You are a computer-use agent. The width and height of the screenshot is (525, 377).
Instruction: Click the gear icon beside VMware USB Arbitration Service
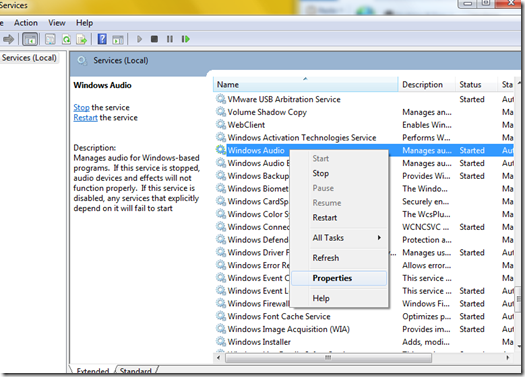click(x=221, y=99)
